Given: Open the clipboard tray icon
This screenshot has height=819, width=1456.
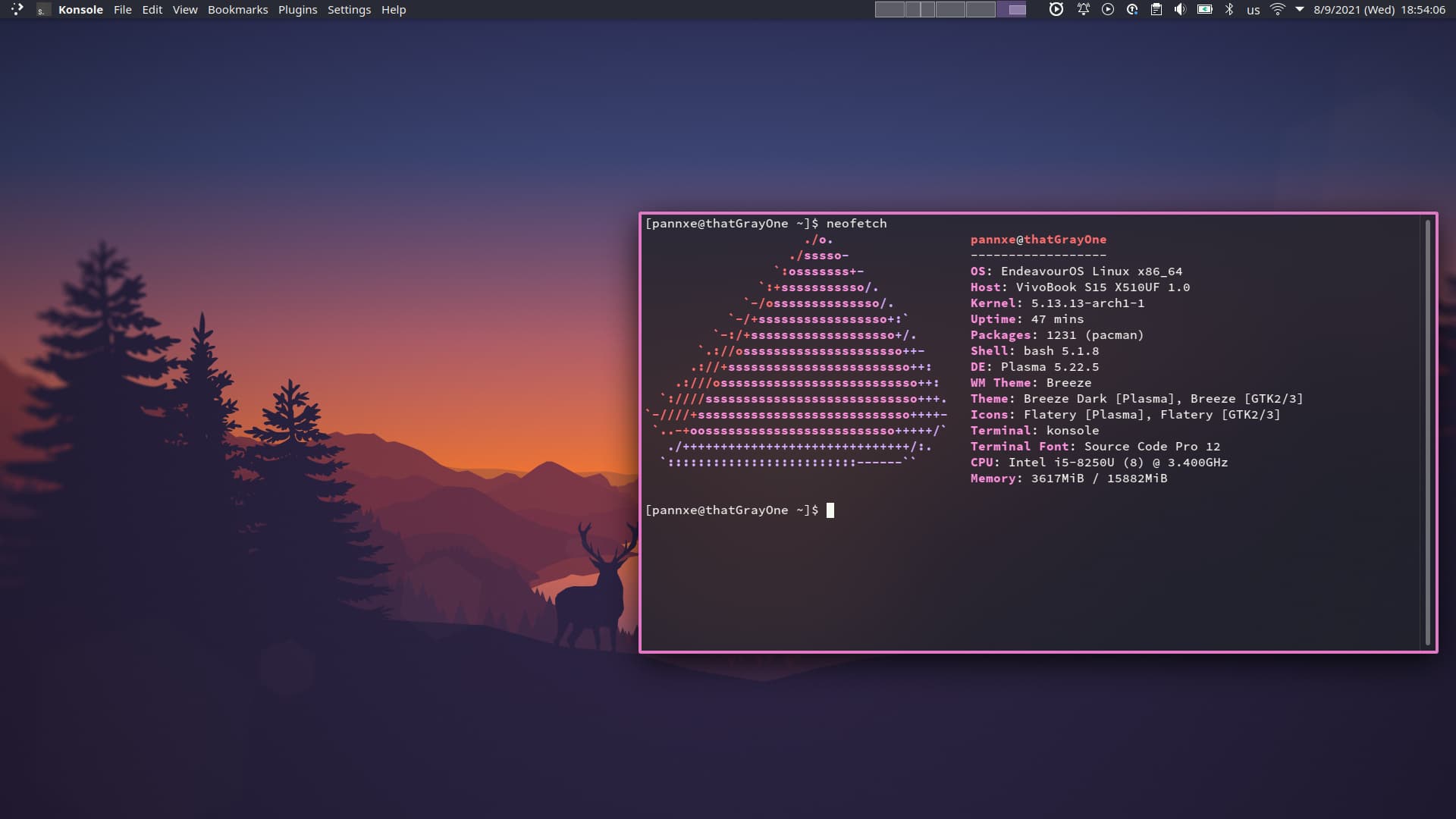Looking at the screenshot, I should pyautogui.click(x=1156, y=10).
